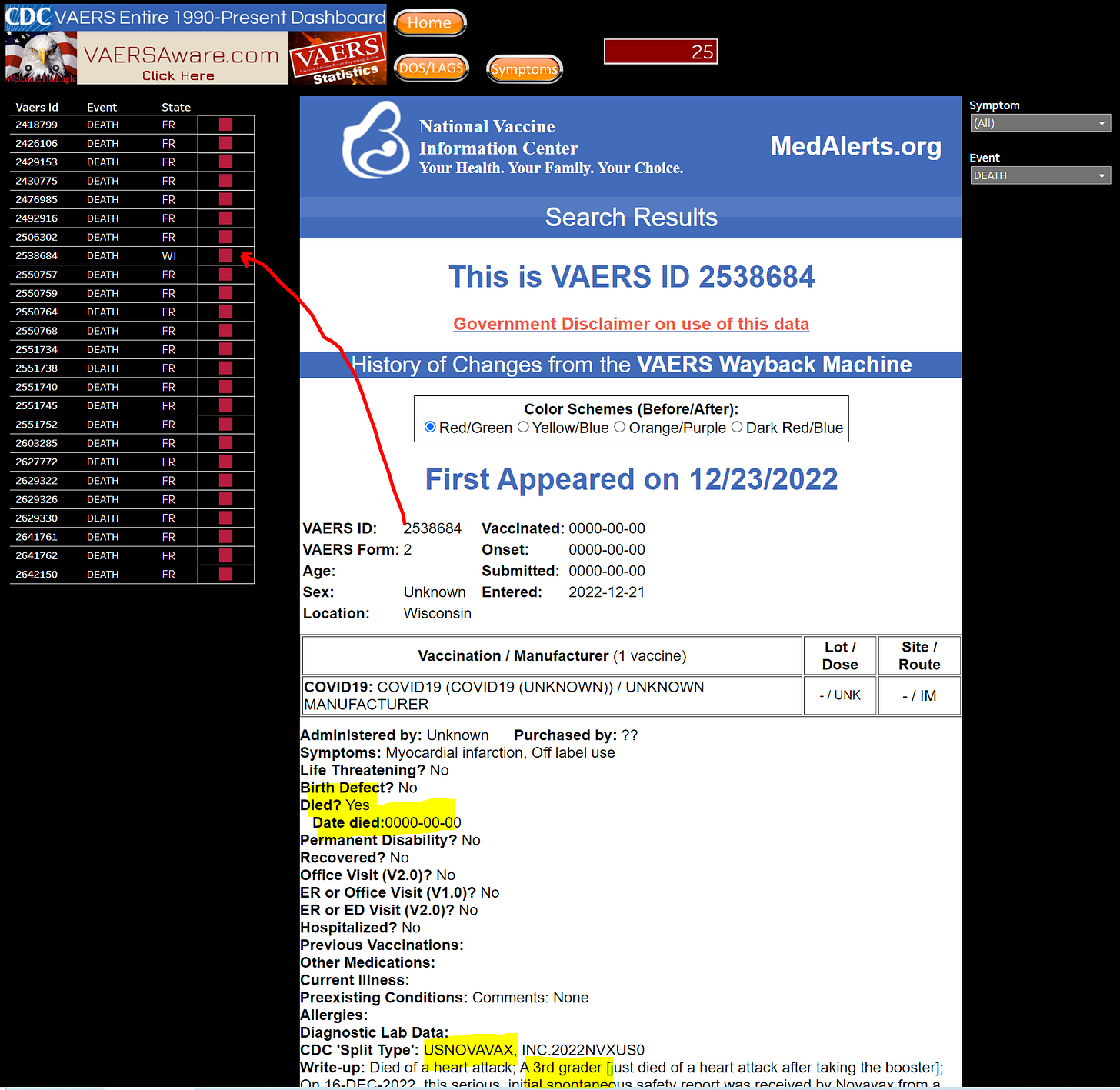This screenshot has width=1120, height=1090.
Task: Click the State column header
Action: (x=176, y=107)
